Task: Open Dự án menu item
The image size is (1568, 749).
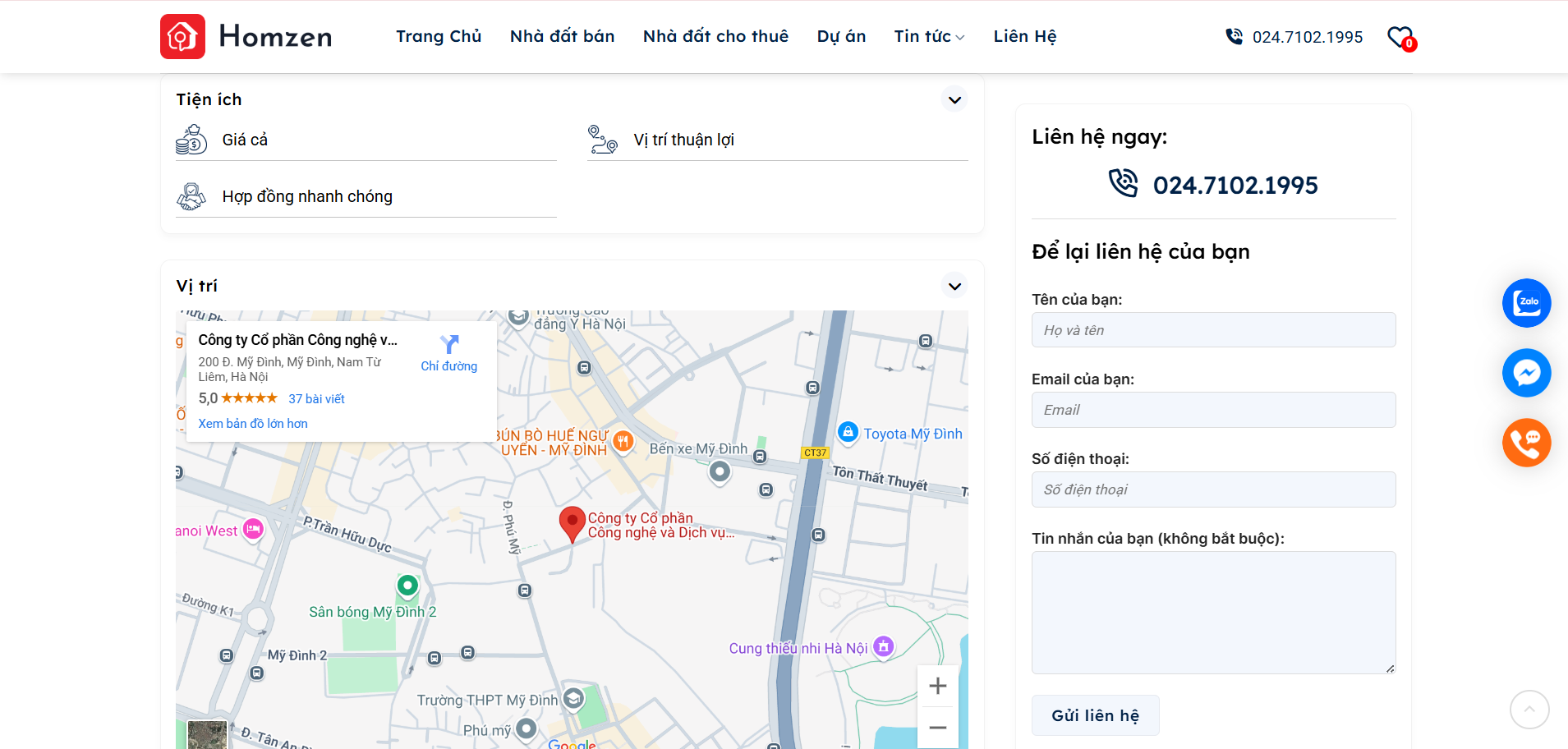Action: coord(841,36)
